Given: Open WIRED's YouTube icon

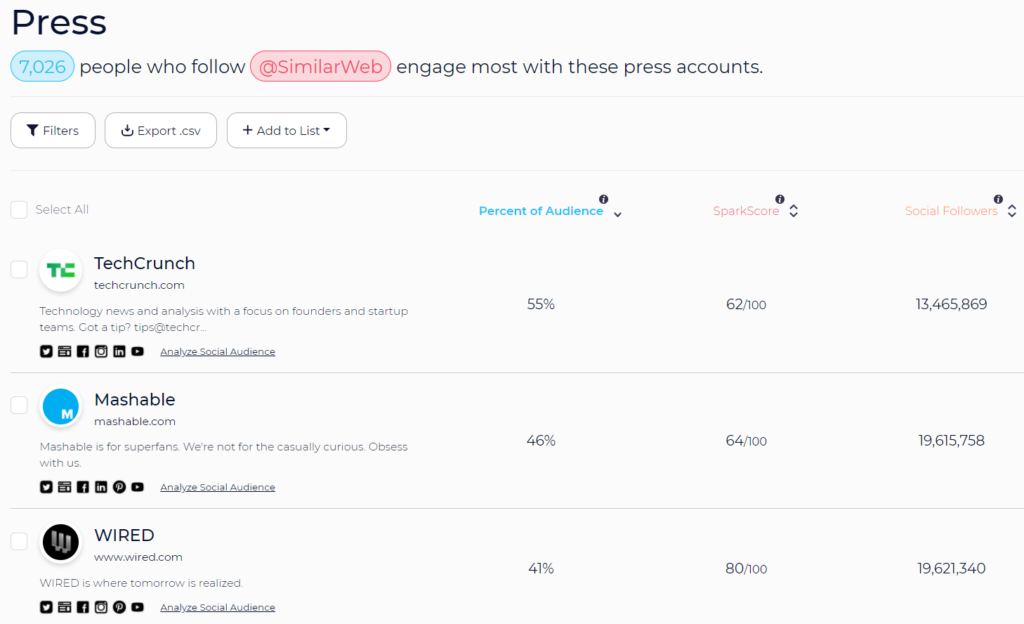Looking at the screenshot, I should pyautogui.click(x=137, y=607).
